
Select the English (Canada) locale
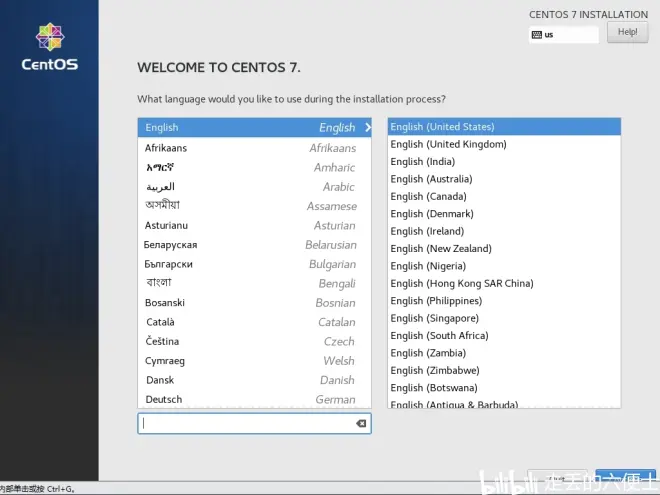504,197
